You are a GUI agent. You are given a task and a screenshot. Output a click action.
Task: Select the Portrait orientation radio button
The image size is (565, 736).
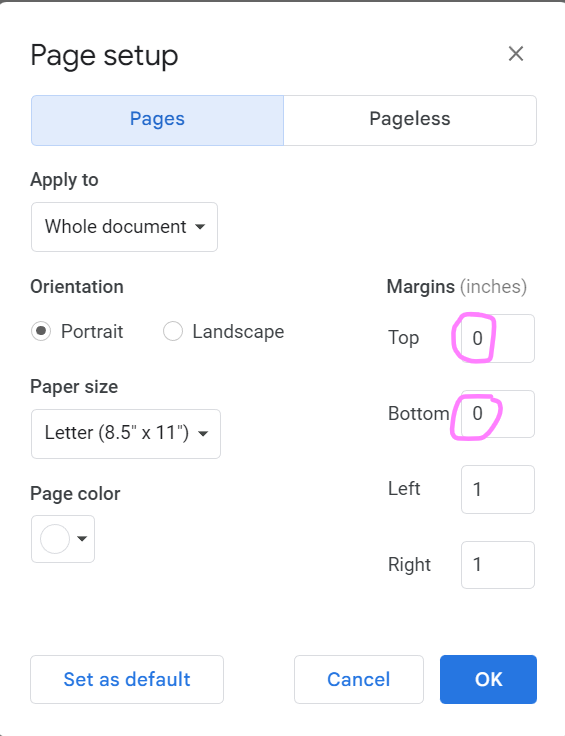[41, 331]
